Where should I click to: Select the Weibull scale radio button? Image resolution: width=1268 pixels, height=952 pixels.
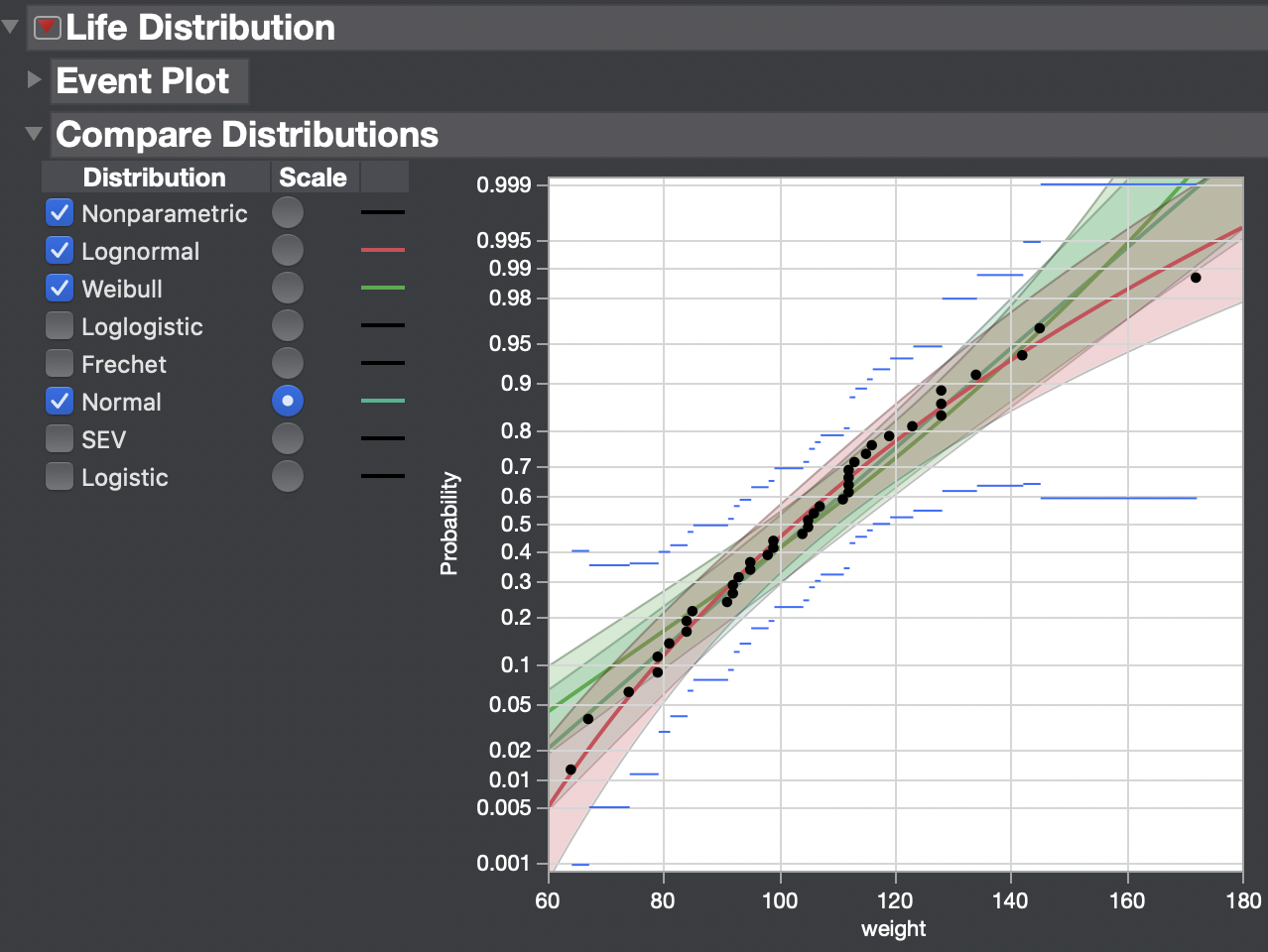coord(287,288)
